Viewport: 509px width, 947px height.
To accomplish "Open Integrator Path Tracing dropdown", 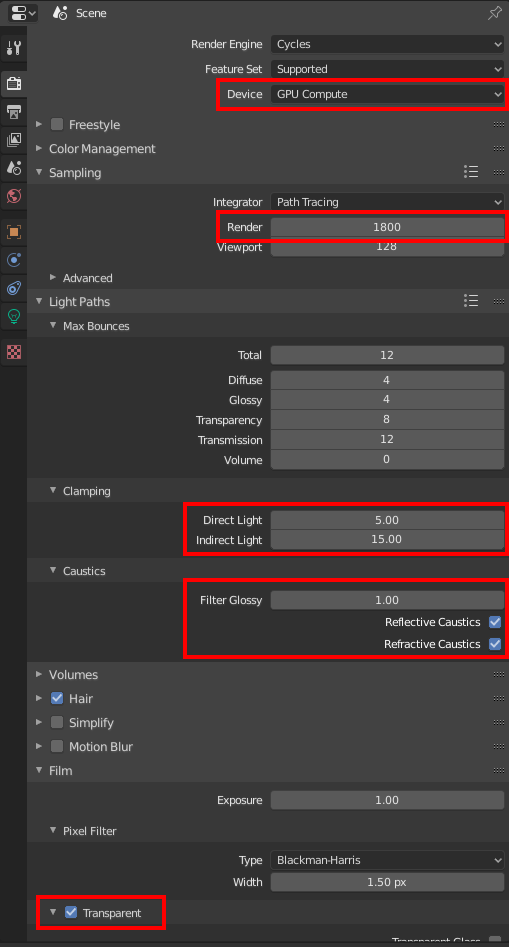I will tap(387, 202).
